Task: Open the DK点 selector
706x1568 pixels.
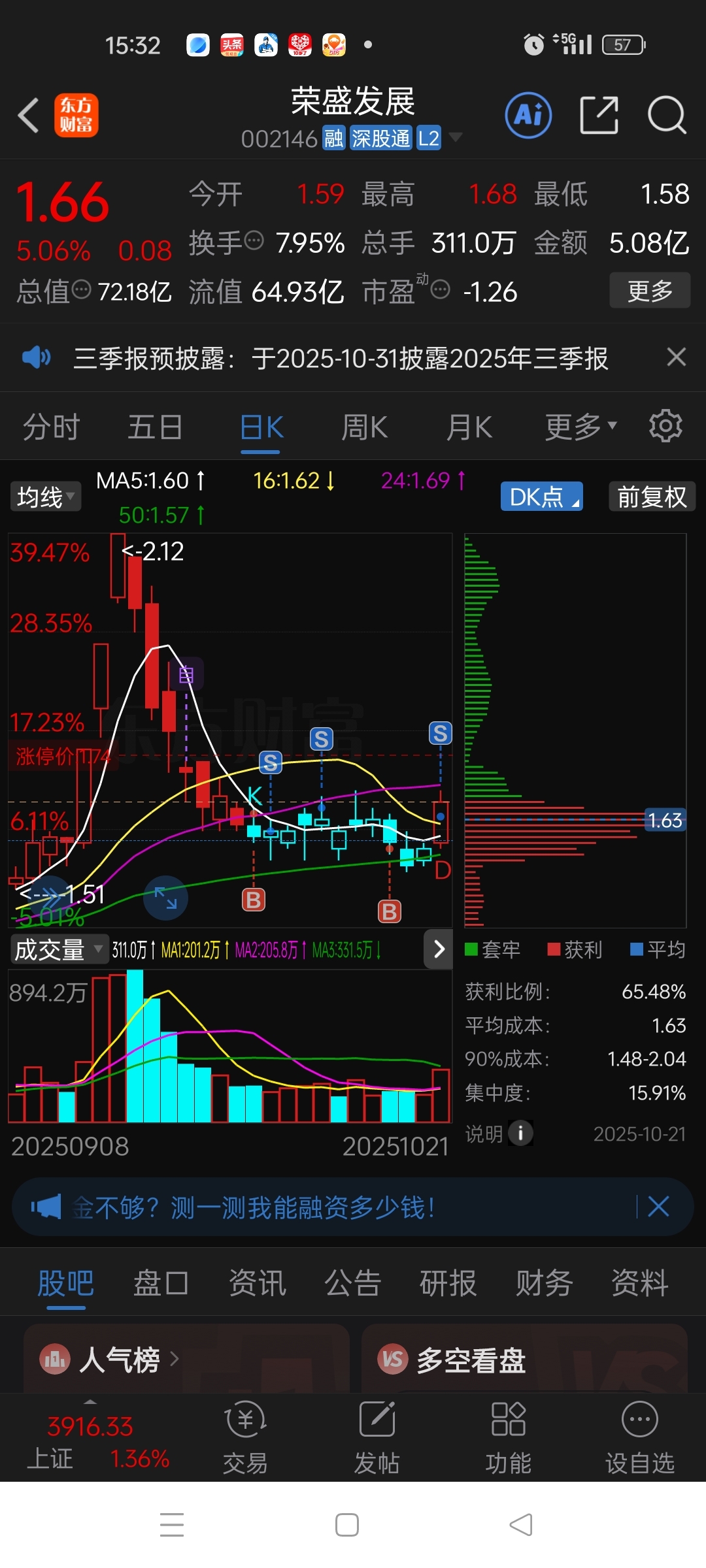Action: 542,497
